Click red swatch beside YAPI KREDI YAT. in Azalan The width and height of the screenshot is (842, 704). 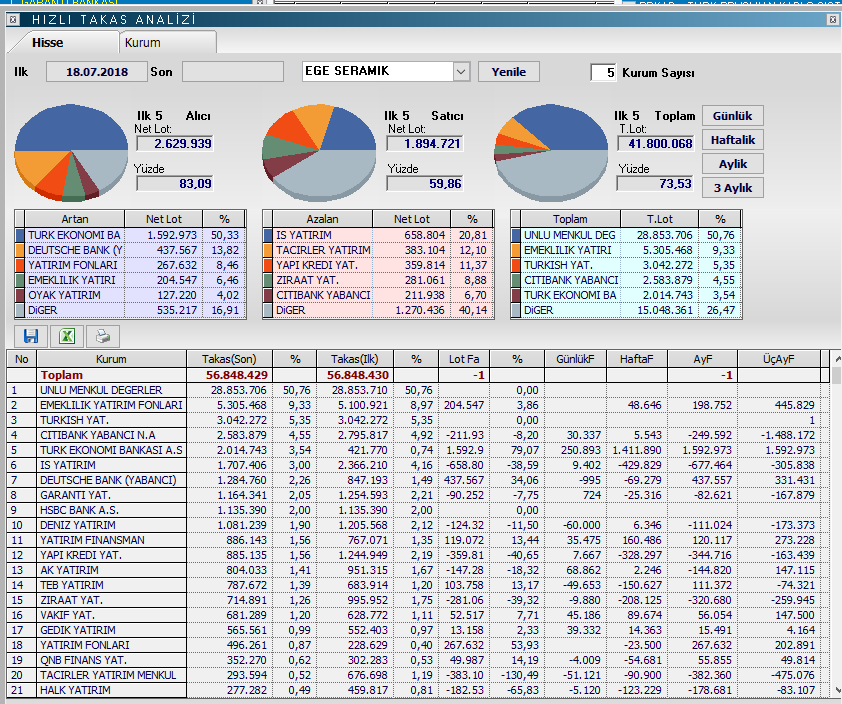coord(268,265)
